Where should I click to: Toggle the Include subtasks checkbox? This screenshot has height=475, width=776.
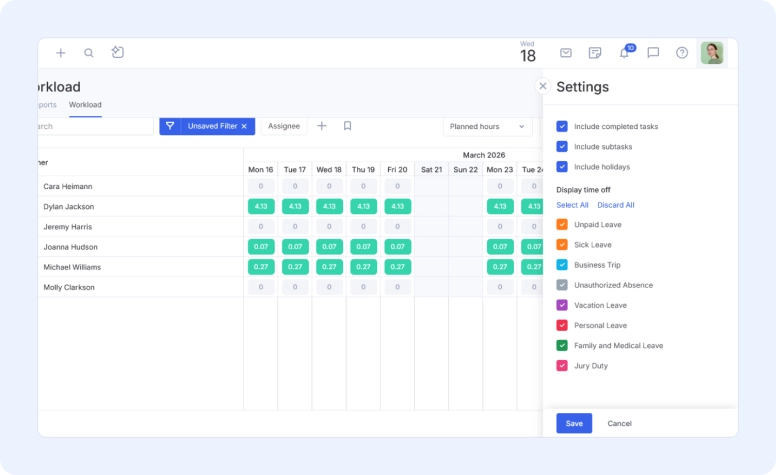[562, 147]
